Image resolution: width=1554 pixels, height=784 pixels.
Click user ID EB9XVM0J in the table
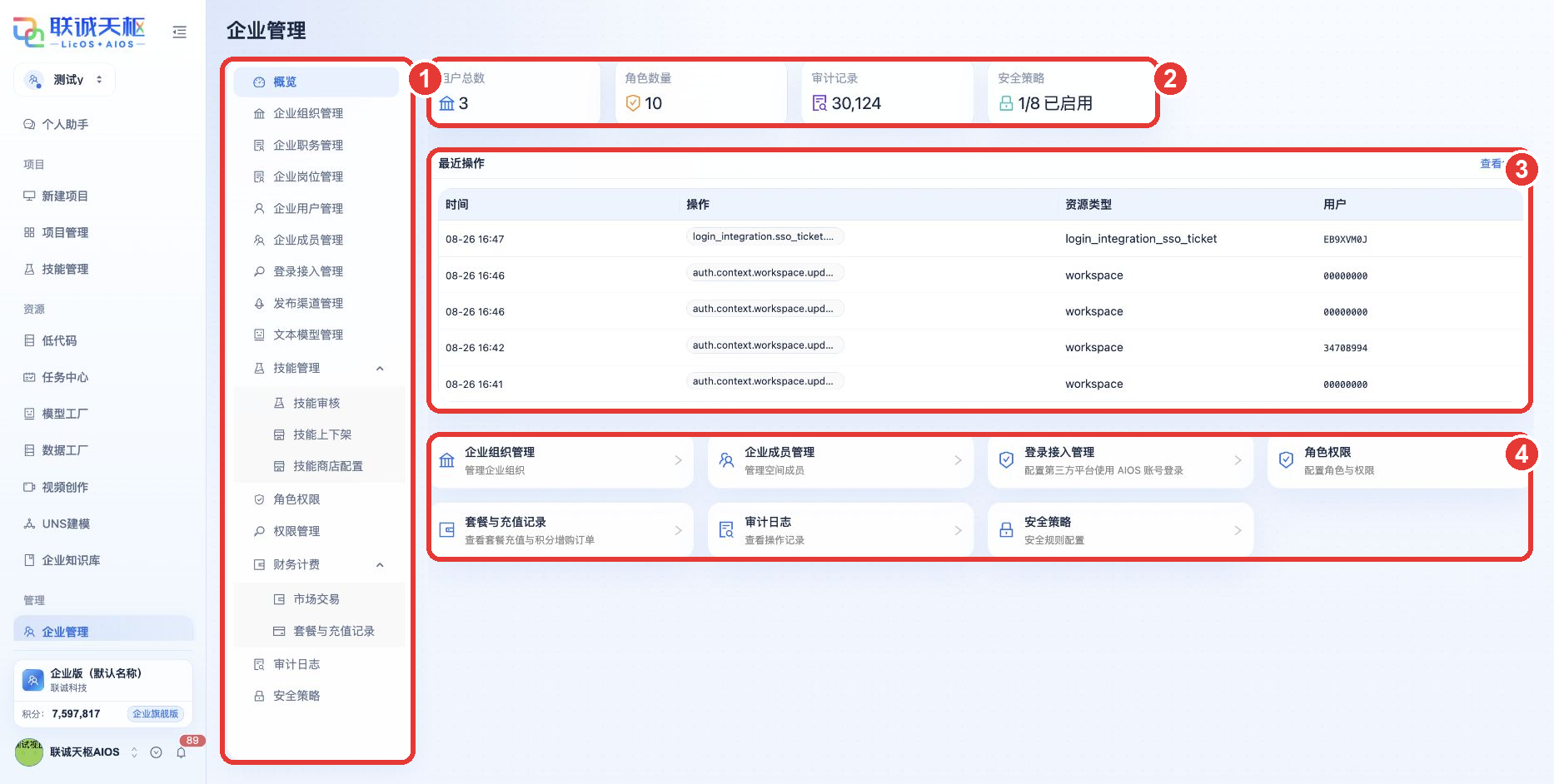click(x=1345, y=240)
